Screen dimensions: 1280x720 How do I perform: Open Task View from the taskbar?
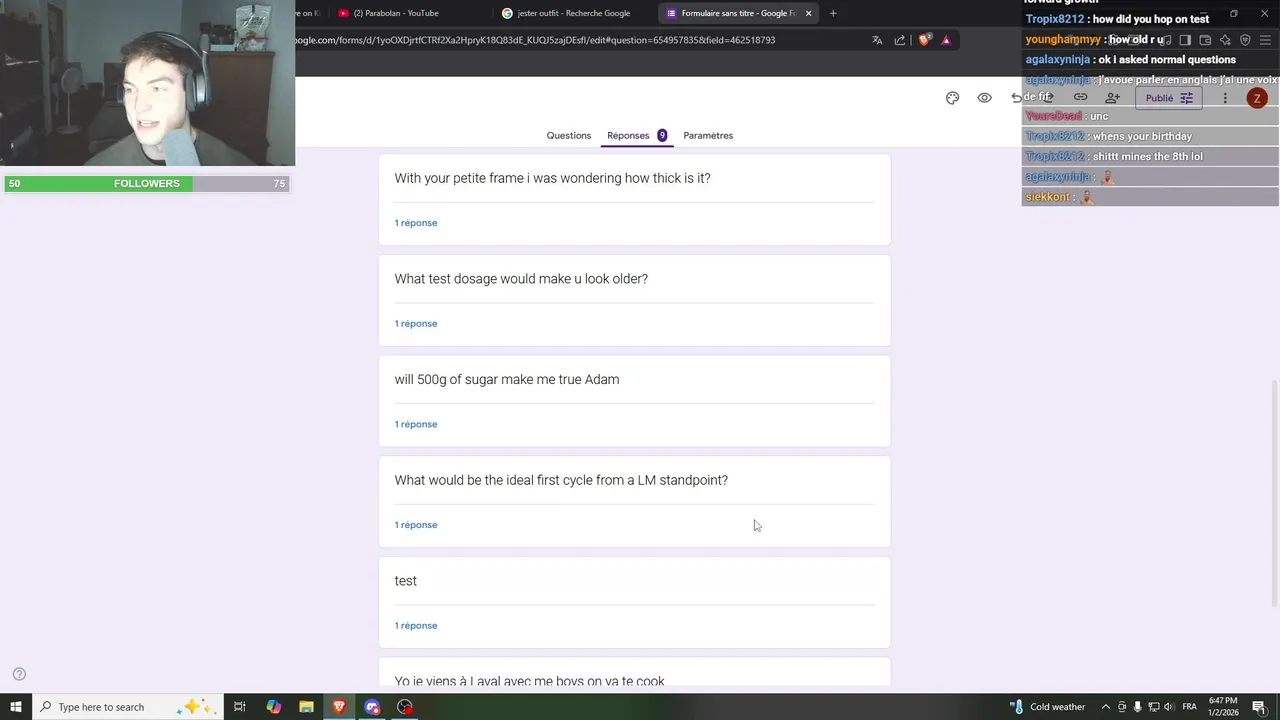240,707
